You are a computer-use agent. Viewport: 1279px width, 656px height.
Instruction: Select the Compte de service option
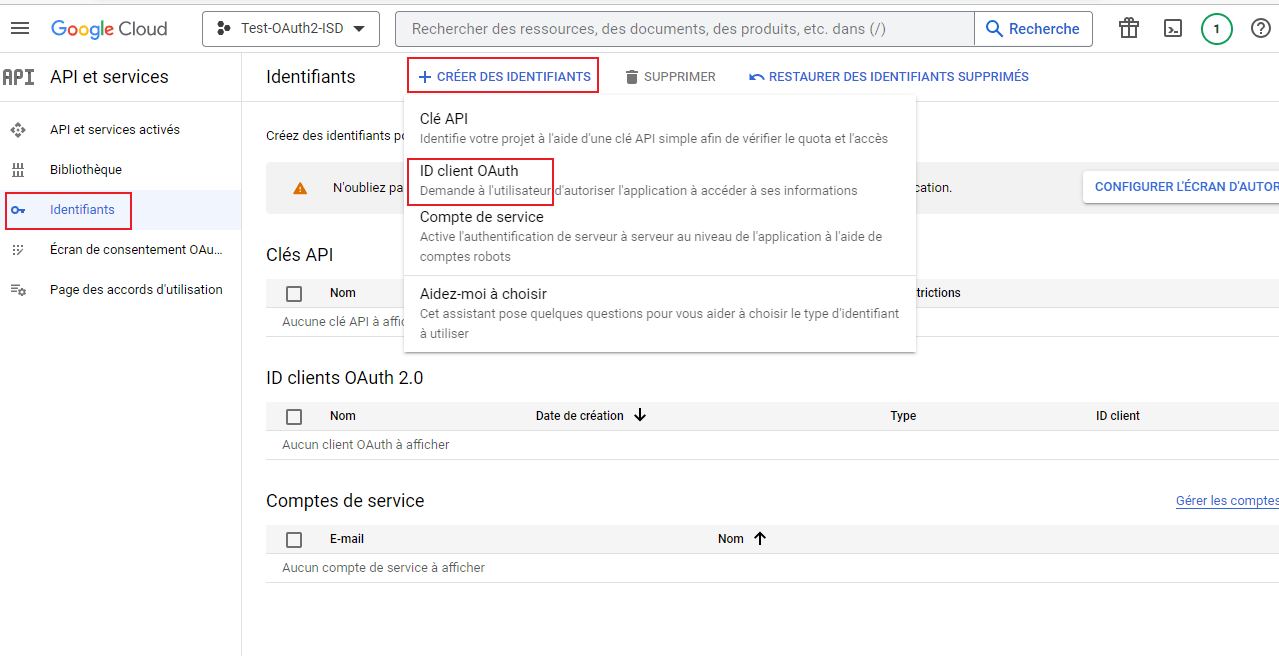coord(482,217)
